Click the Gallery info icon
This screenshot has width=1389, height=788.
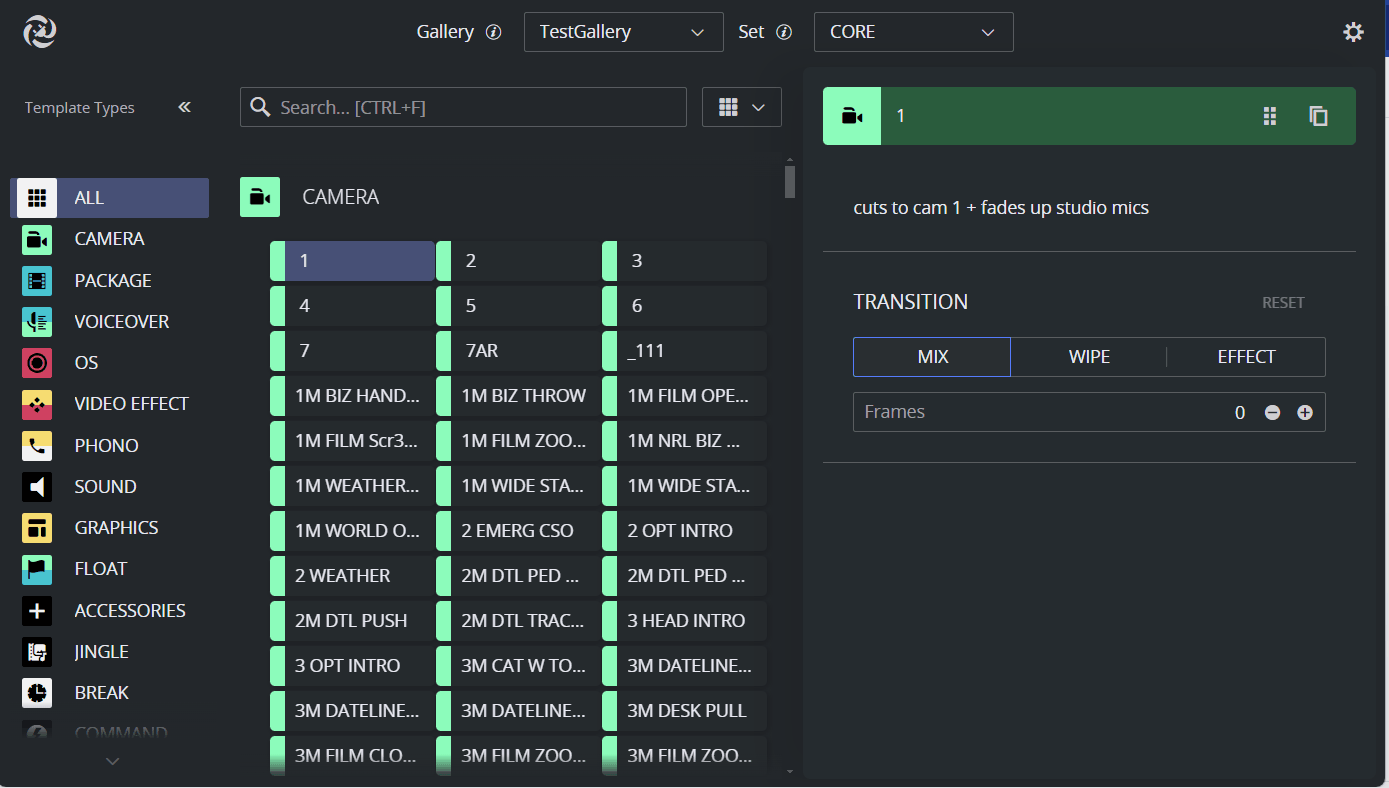pyautogui.click(x=493, y=32)
